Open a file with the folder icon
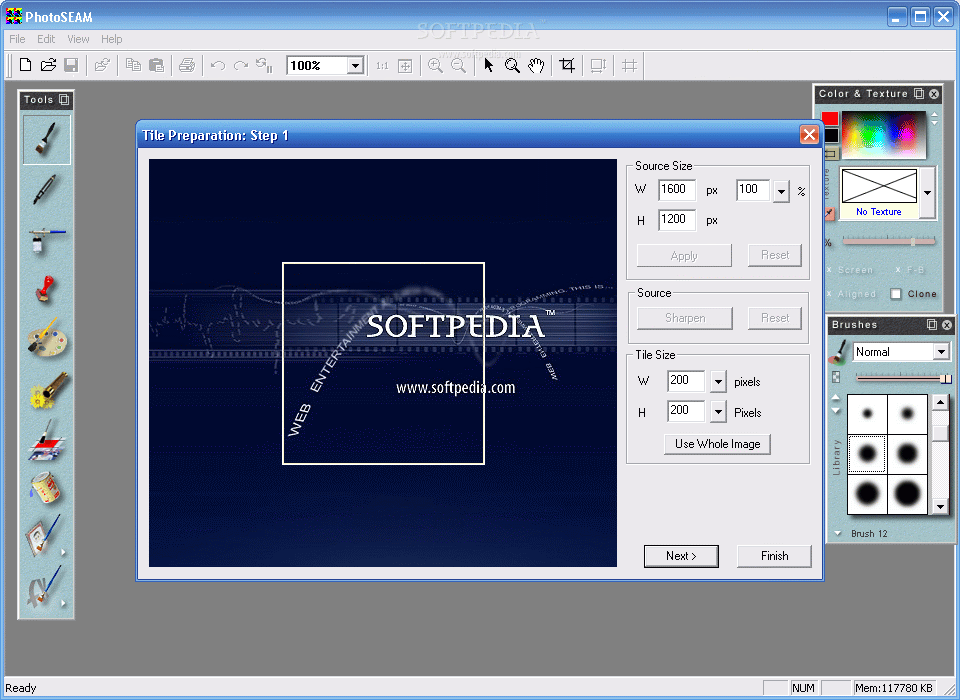This screenshot has width=960, height=700. 48,65
